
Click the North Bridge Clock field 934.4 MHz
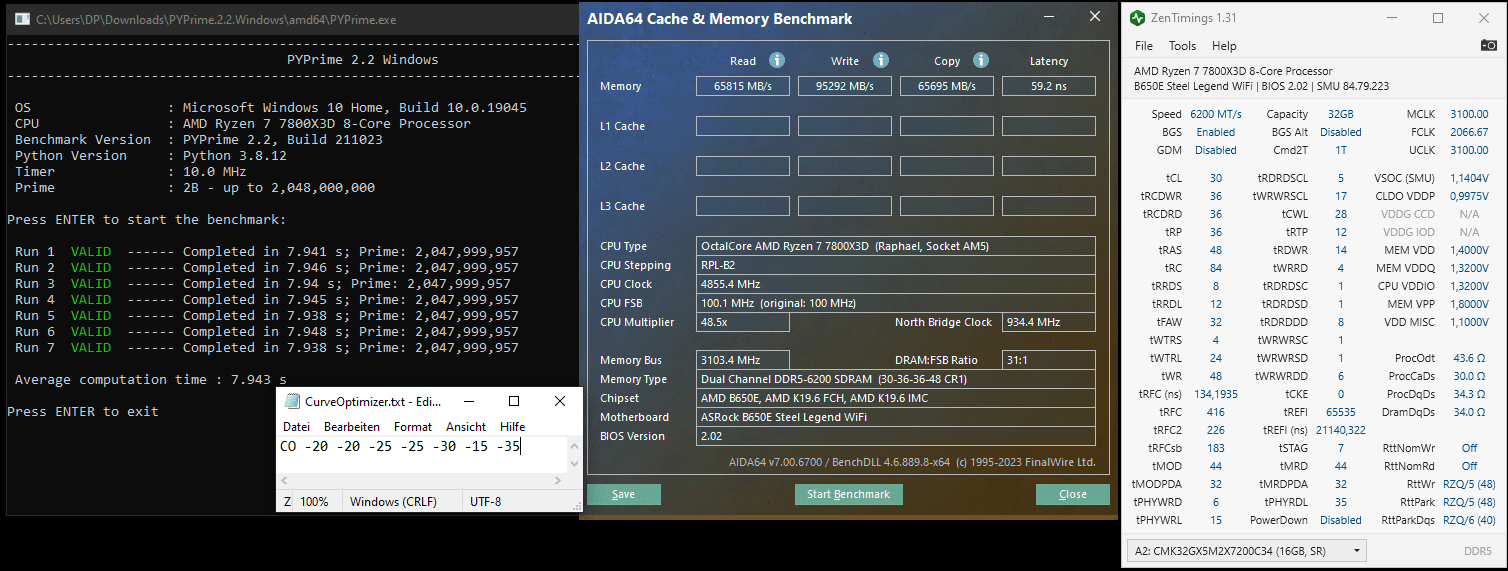point(1049,322)
